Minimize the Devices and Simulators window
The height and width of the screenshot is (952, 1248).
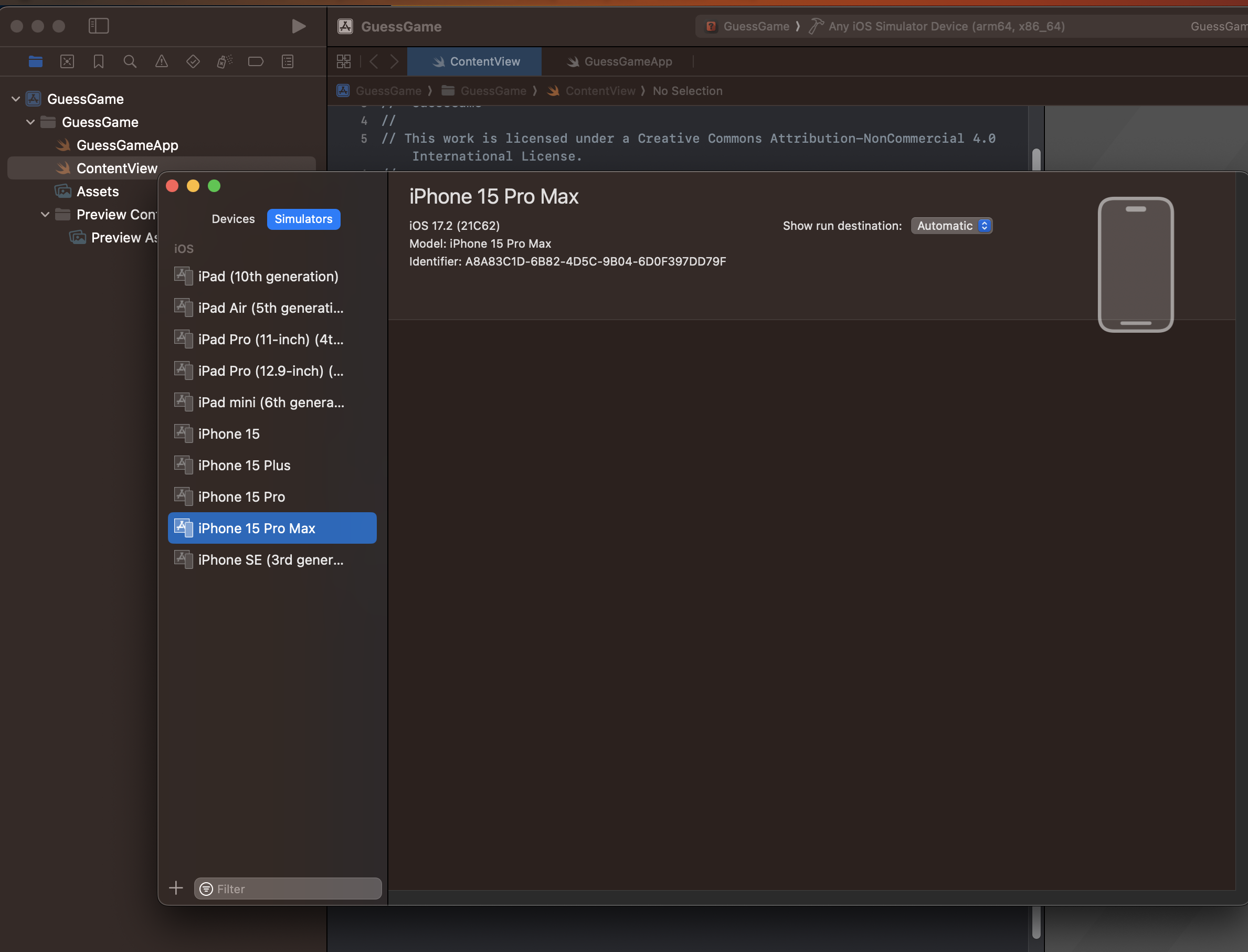click(x=193, y=186)
